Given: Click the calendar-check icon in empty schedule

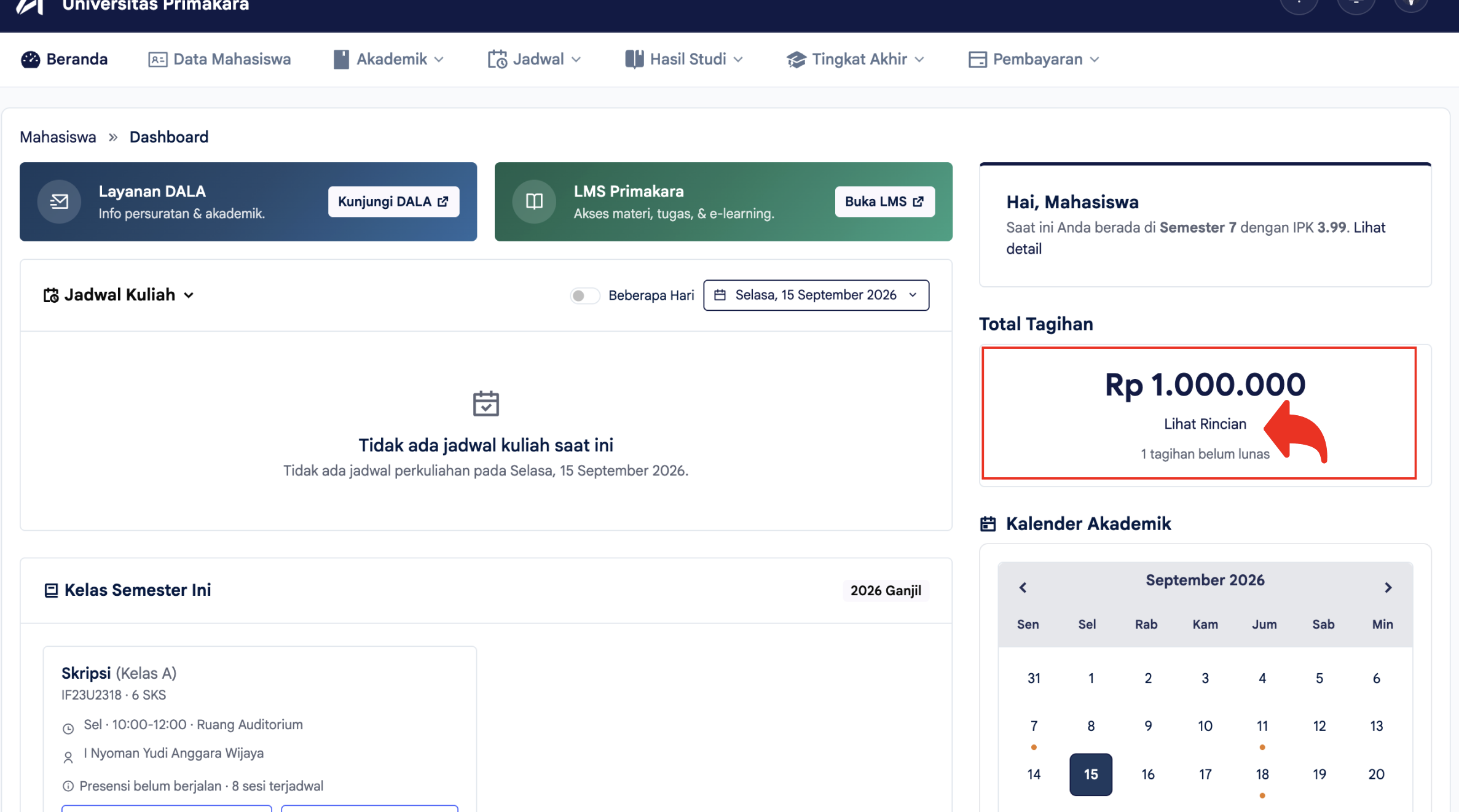Looking at the screenshot, I should click(x=486, y=404).
